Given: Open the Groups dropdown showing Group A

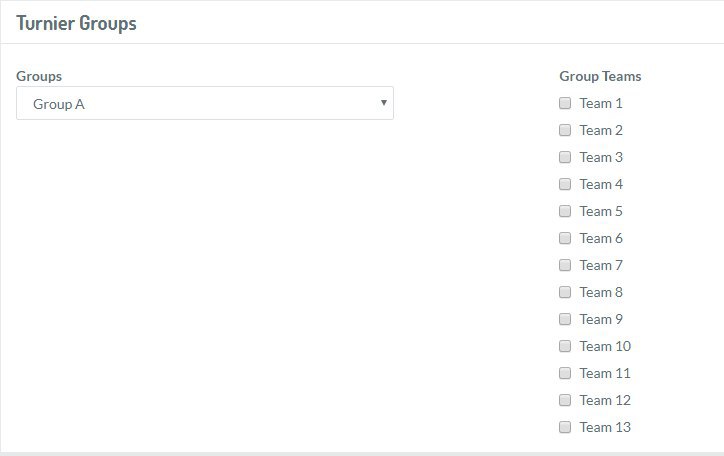Looking at the screenshot, I should (x=205, y=103).
